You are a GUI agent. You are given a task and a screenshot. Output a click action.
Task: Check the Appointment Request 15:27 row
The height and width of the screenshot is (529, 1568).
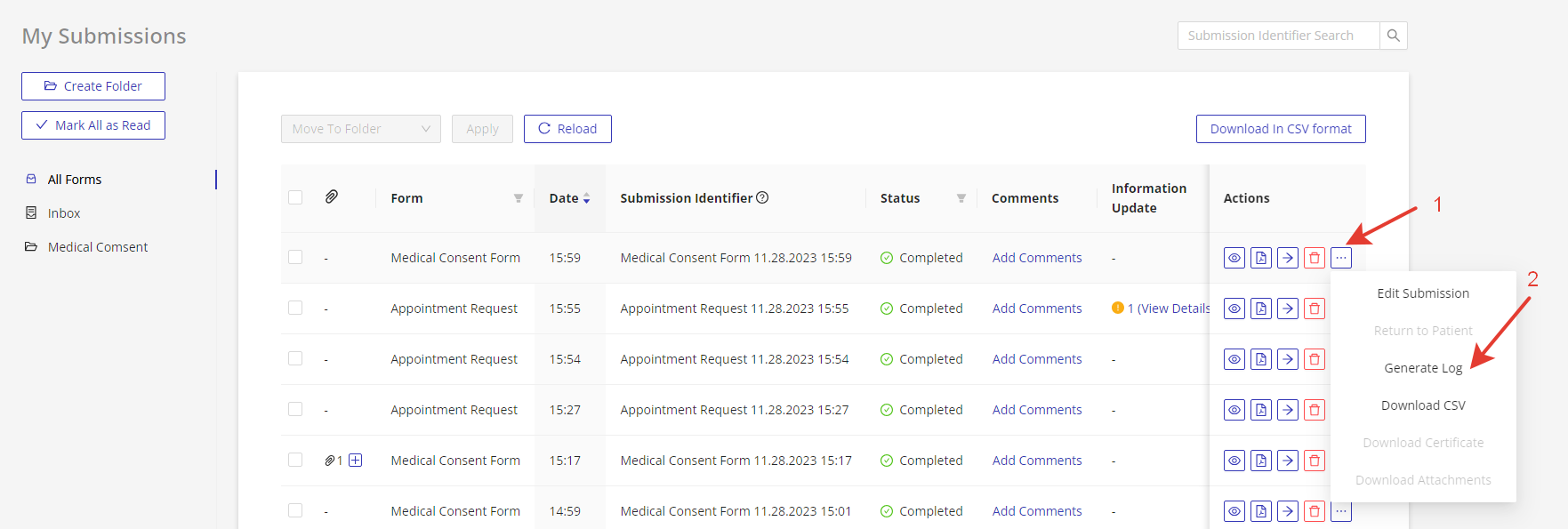tap(295, 409)
